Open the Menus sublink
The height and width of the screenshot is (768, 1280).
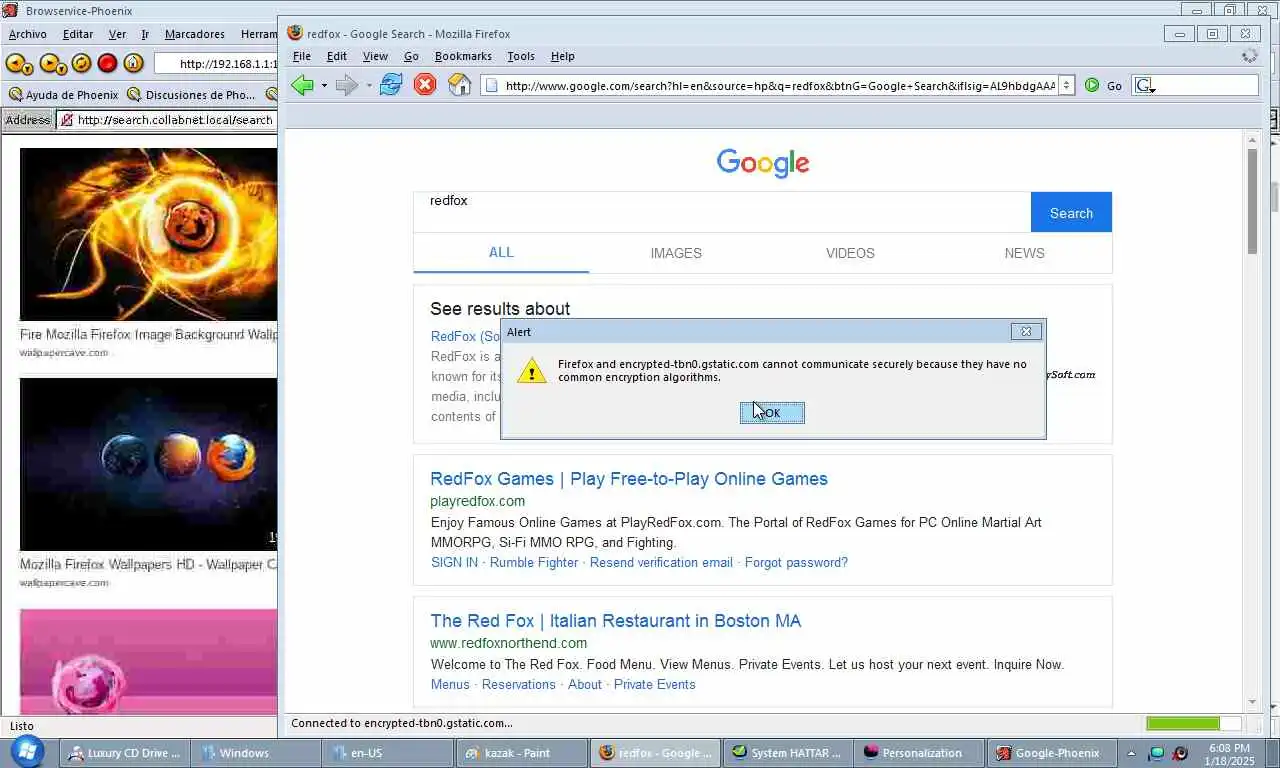pos(450,684)
